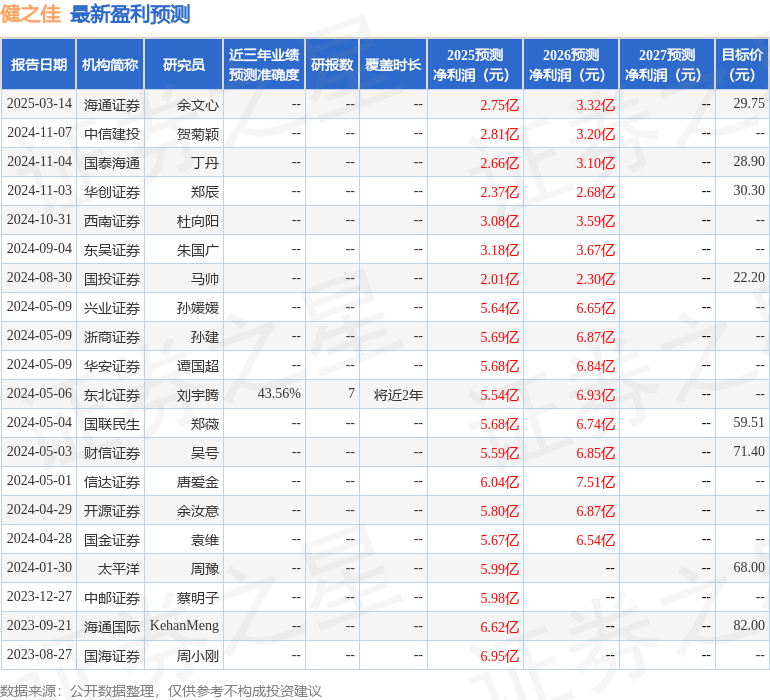Image resolution: width=770 pixels, height=700 pixels.
Task: Click the 海通证券 institution cell
Action: point(112,105)
